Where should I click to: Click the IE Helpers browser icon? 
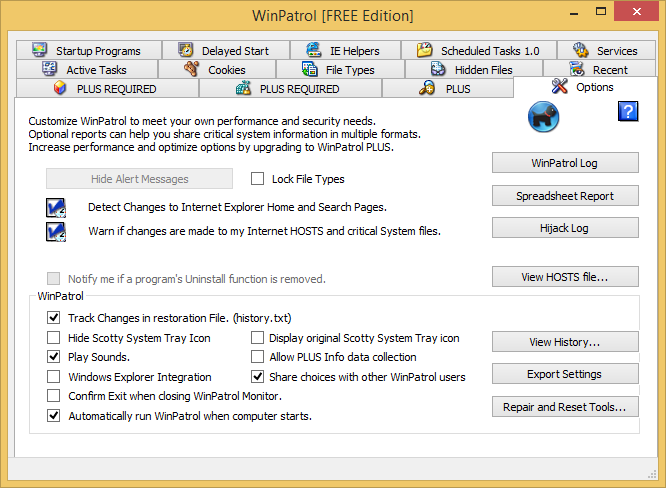(x=314, y=50)
